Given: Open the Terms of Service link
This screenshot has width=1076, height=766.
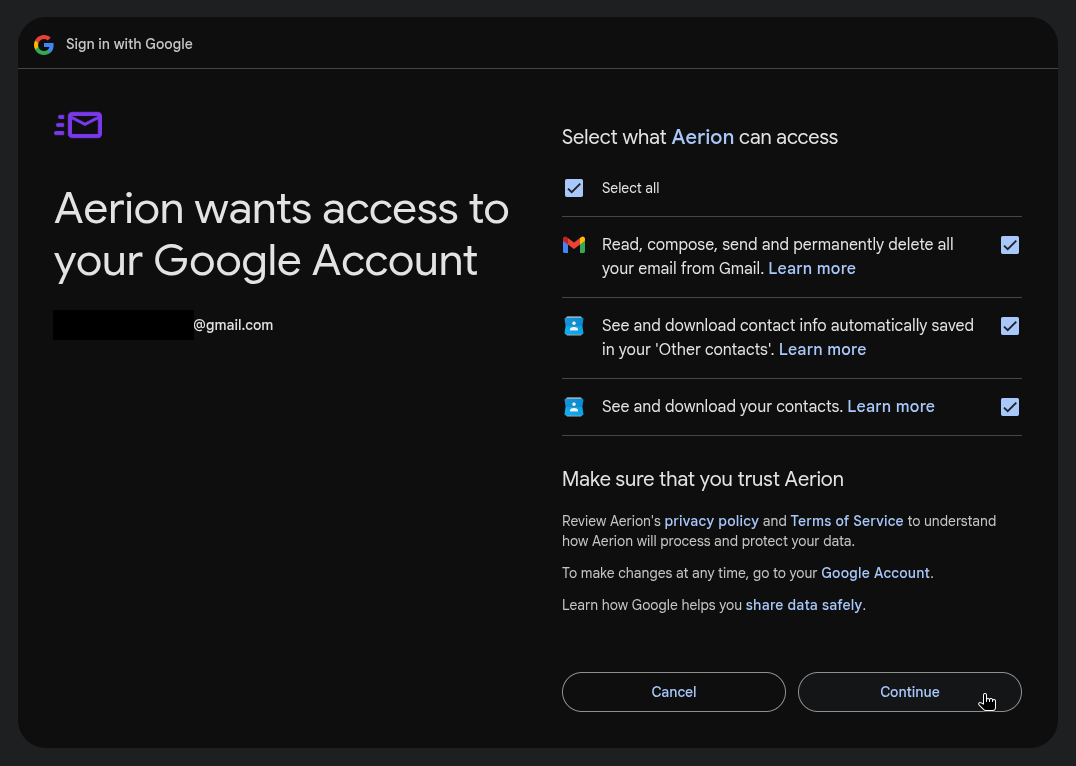Looking at the screenshot, I should (x=847, y=521).
